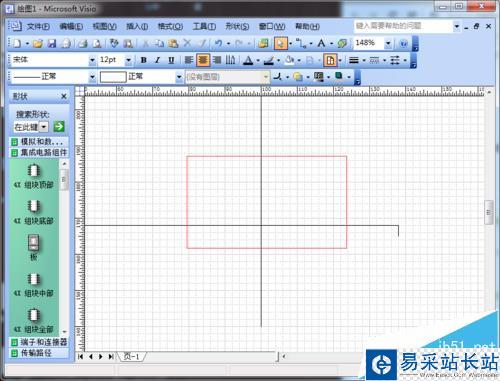Switch to the 页-1 page tab

click(x=132, y=357)
